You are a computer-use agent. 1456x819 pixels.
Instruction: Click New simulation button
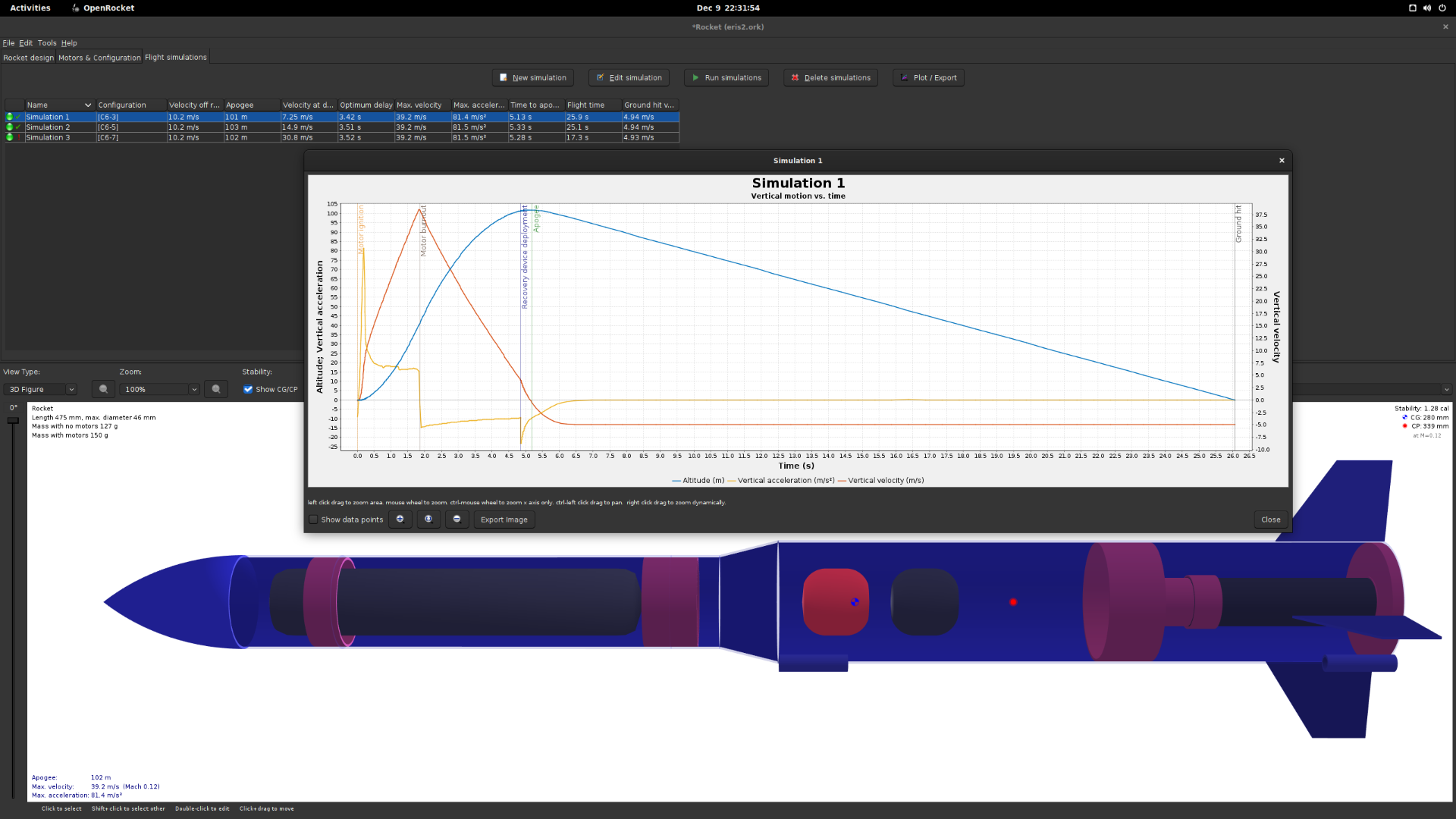[x=532, y=77]
